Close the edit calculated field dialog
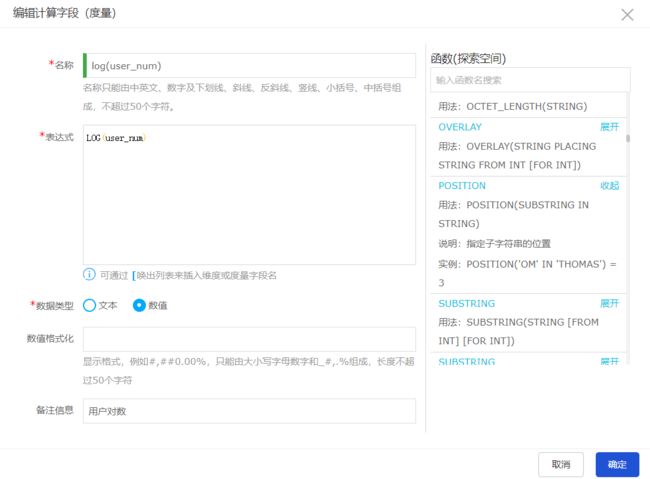Viewport: 650px width, 479px height. point(627,15)
